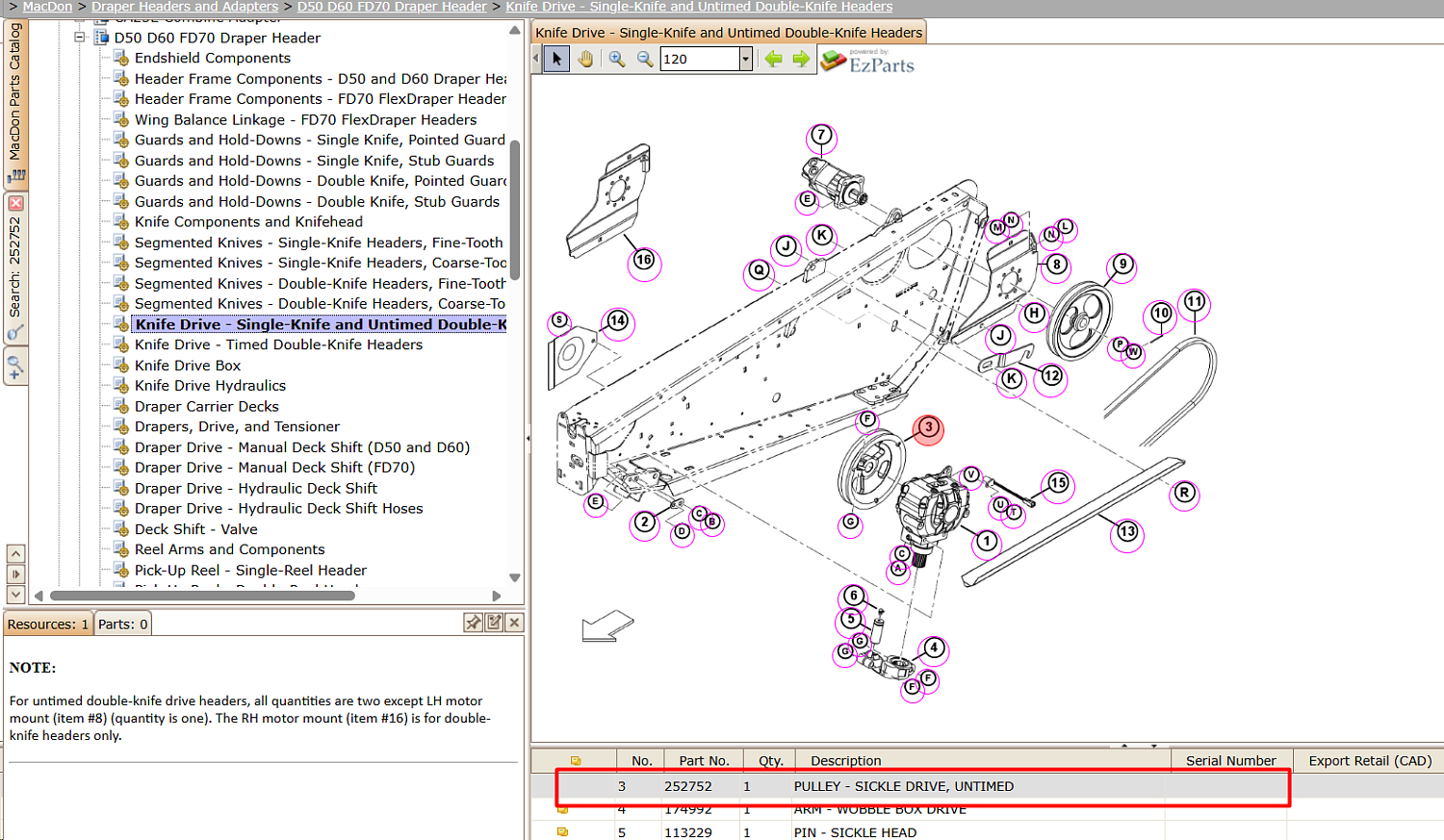Open Deck Shift - Valve in the tree
The image size is (1444, 840).
pos(196,529)
